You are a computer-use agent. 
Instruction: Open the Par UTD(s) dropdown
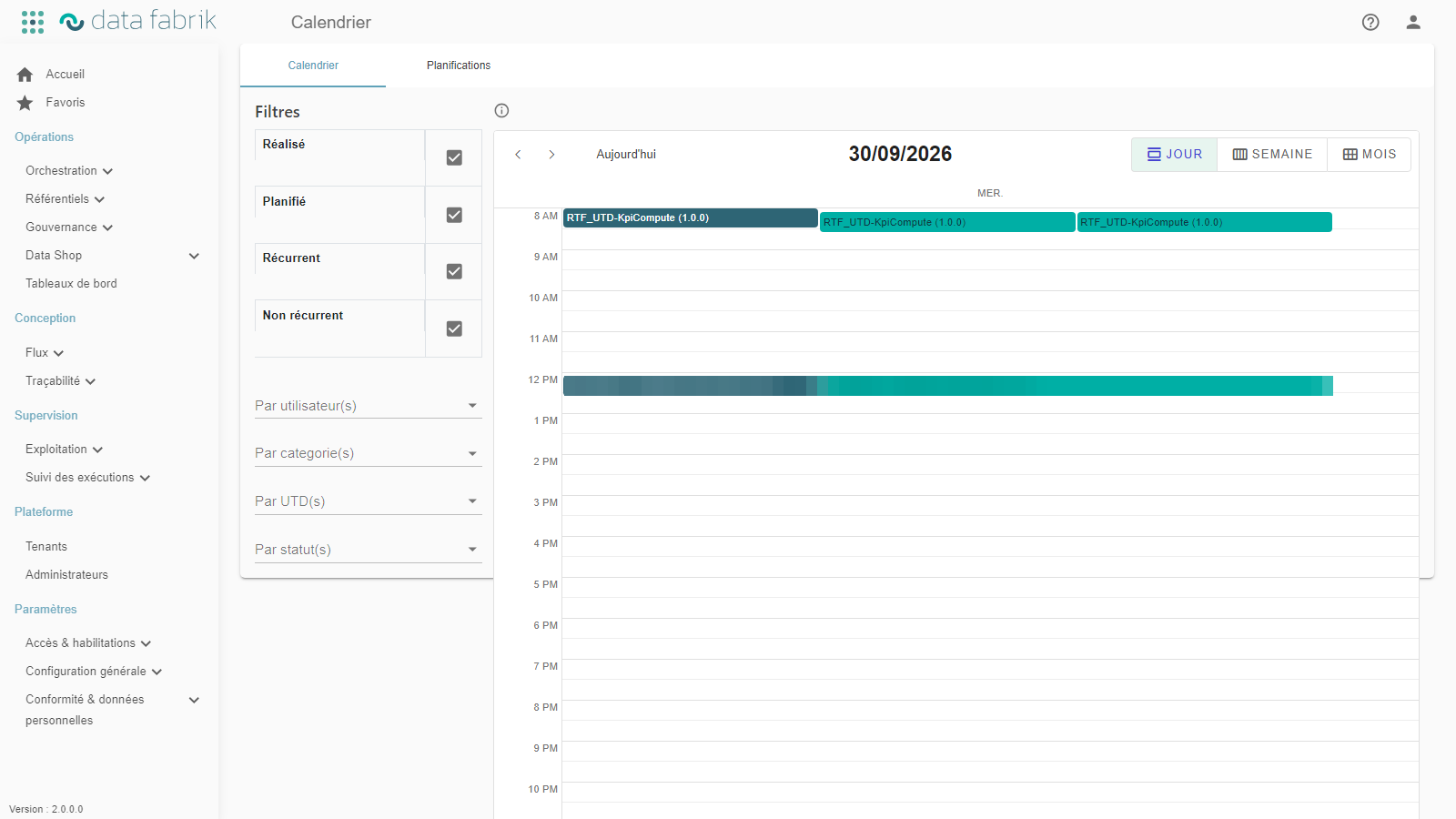pos(368,501)
